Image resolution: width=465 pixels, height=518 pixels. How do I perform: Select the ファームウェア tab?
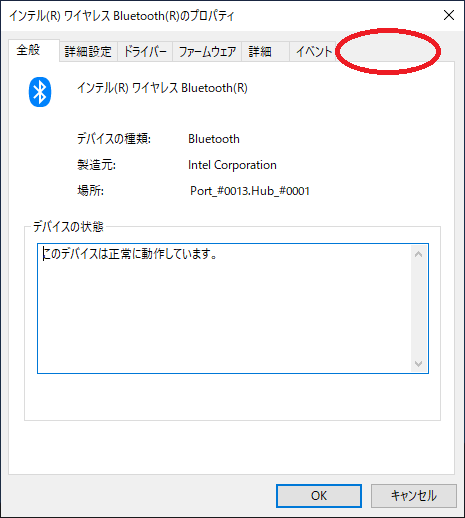(207, 52)
